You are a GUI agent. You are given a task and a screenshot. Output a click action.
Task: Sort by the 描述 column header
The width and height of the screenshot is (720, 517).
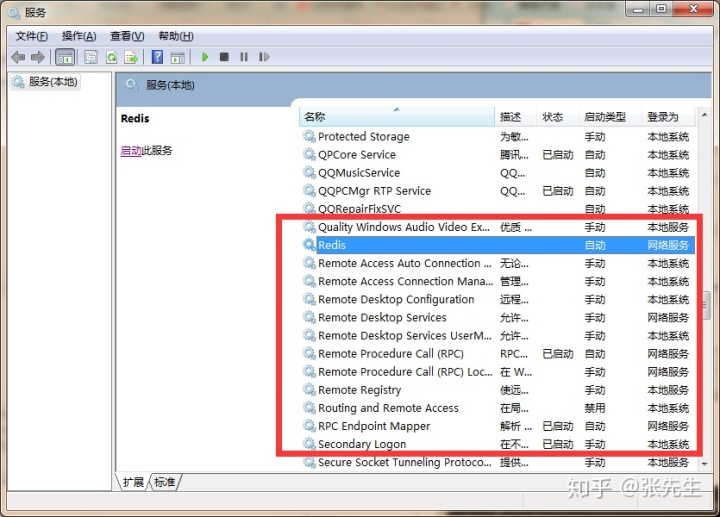[515, 117]
